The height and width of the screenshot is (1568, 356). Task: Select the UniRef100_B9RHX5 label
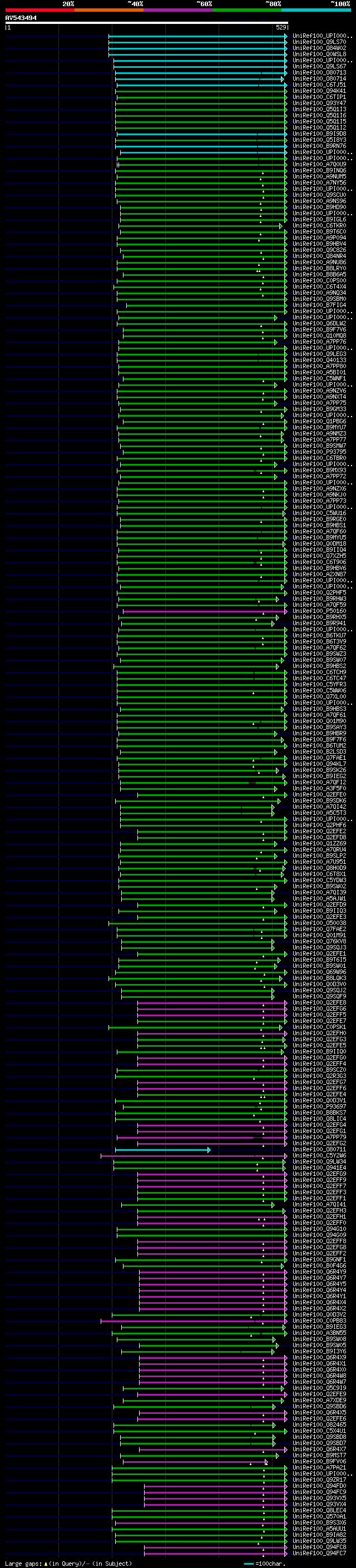[319, 617]
